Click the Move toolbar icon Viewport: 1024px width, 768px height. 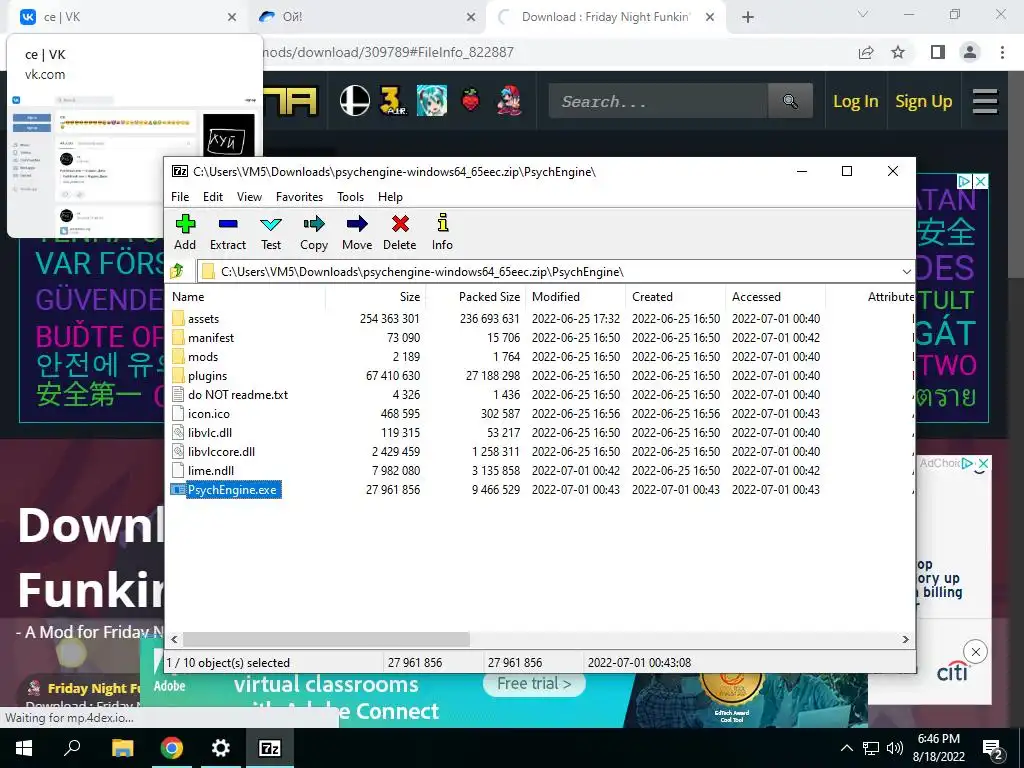click(357, 224)
